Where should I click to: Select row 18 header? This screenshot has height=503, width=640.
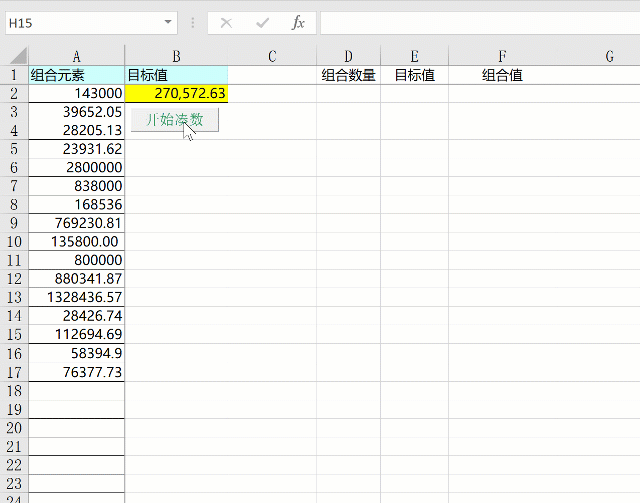point(14,391)
